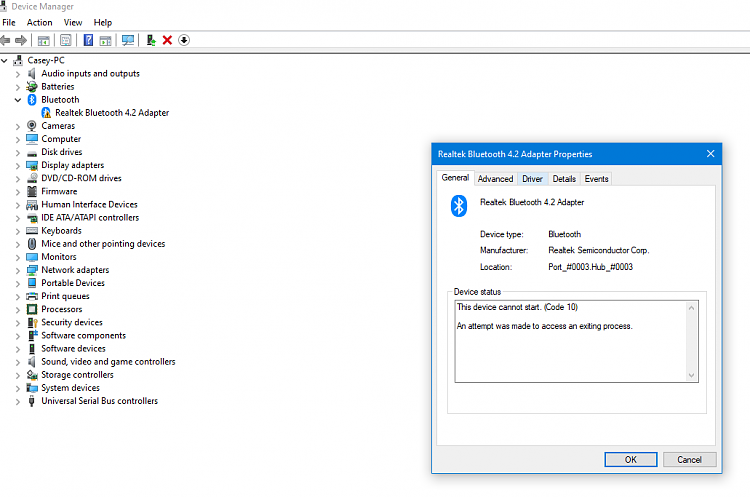The image size is (750, 497).
Task: Expand the Monitors category
Action: (18, 257)
